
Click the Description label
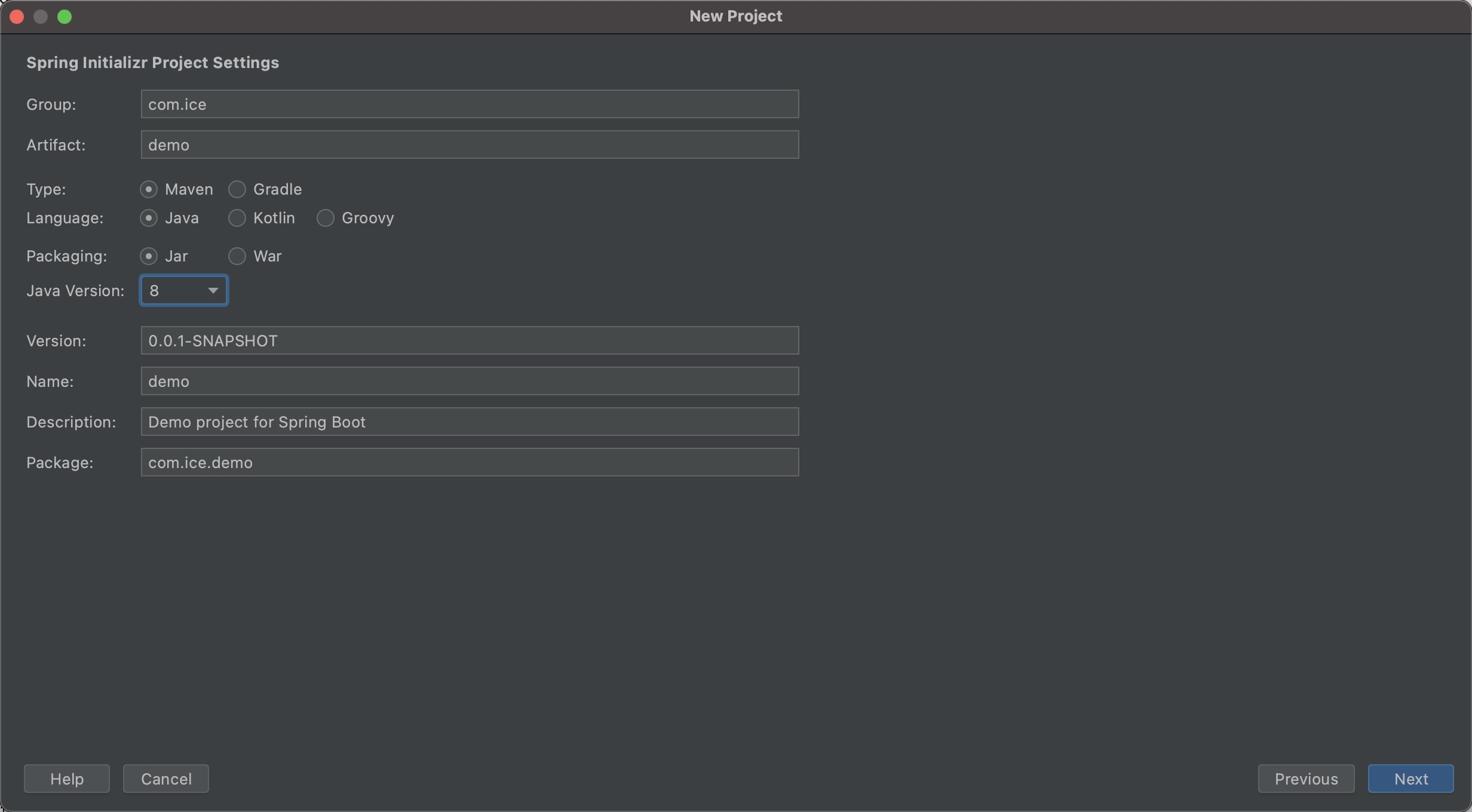click(71, 422)
